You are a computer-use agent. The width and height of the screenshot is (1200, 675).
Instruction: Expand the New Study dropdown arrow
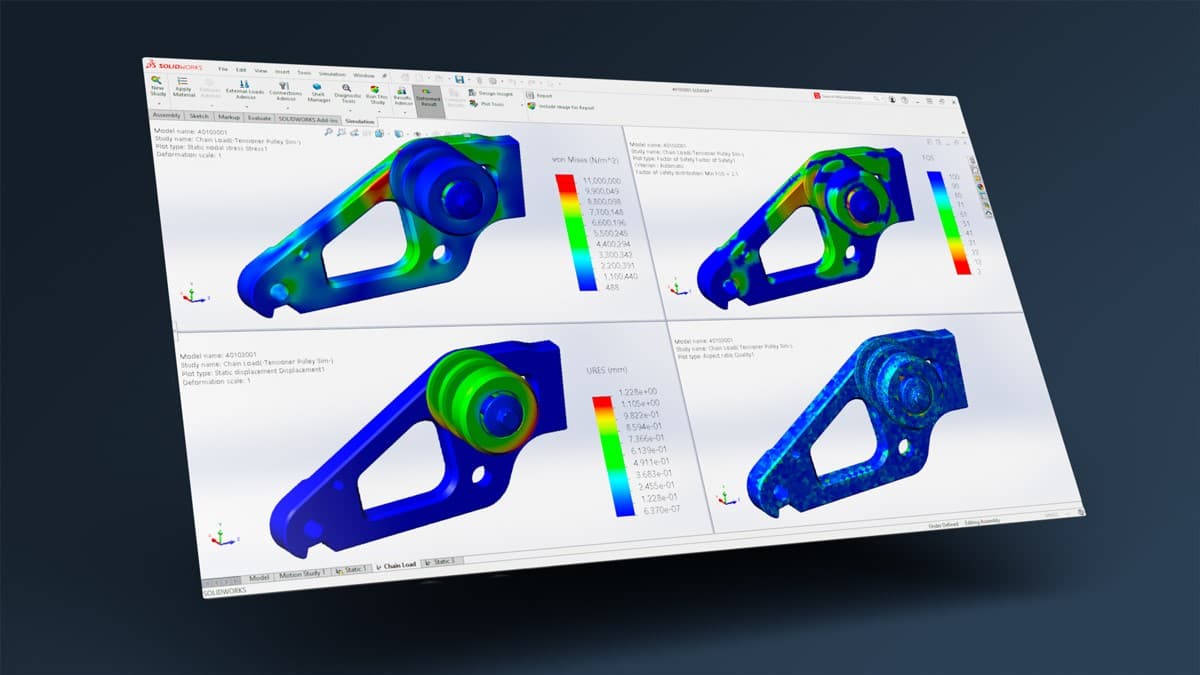pyautogui.click(x=158, y=103)
